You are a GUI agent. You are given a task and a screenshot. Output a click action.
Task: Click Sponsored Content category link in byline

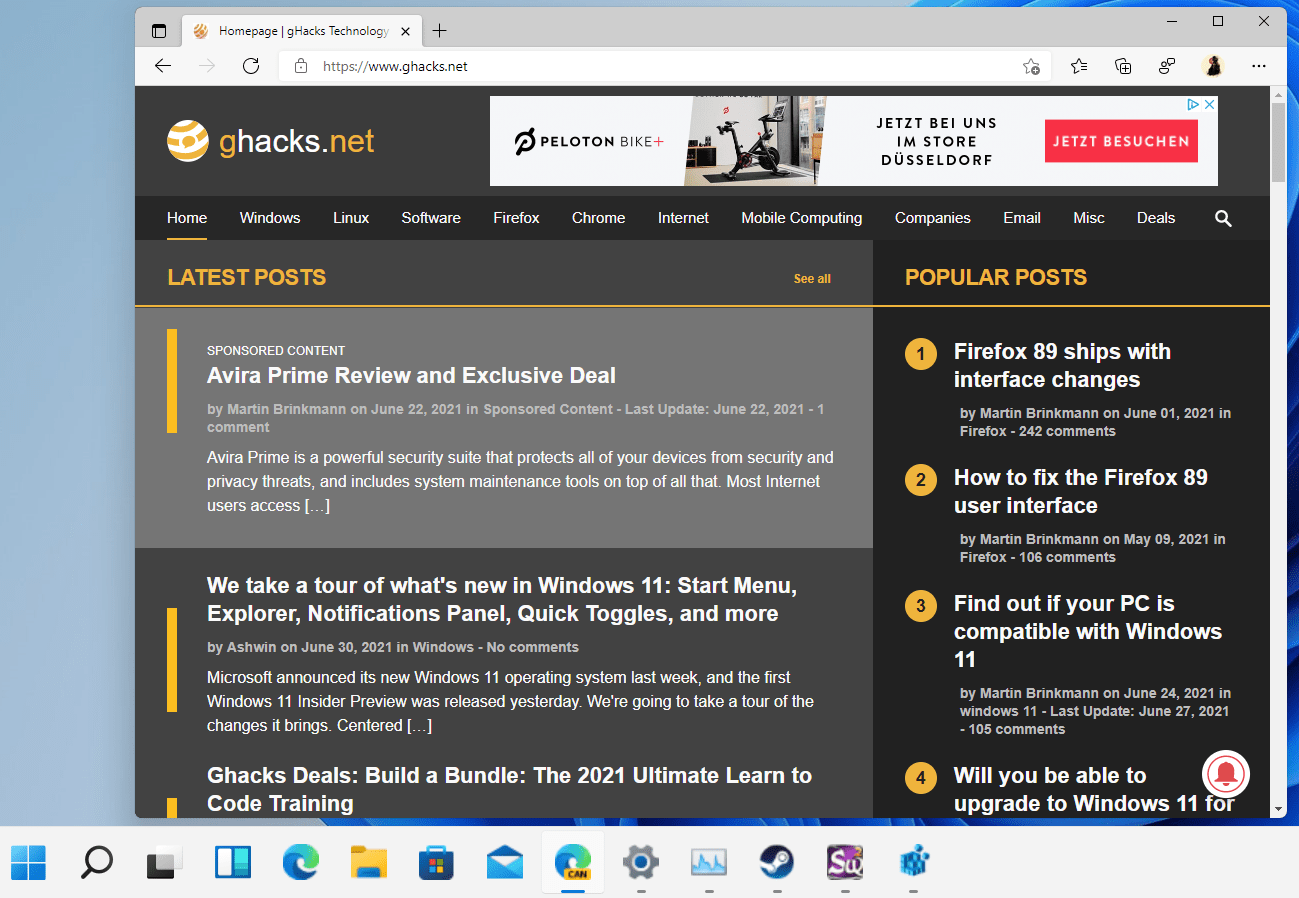tap(548, 409)
